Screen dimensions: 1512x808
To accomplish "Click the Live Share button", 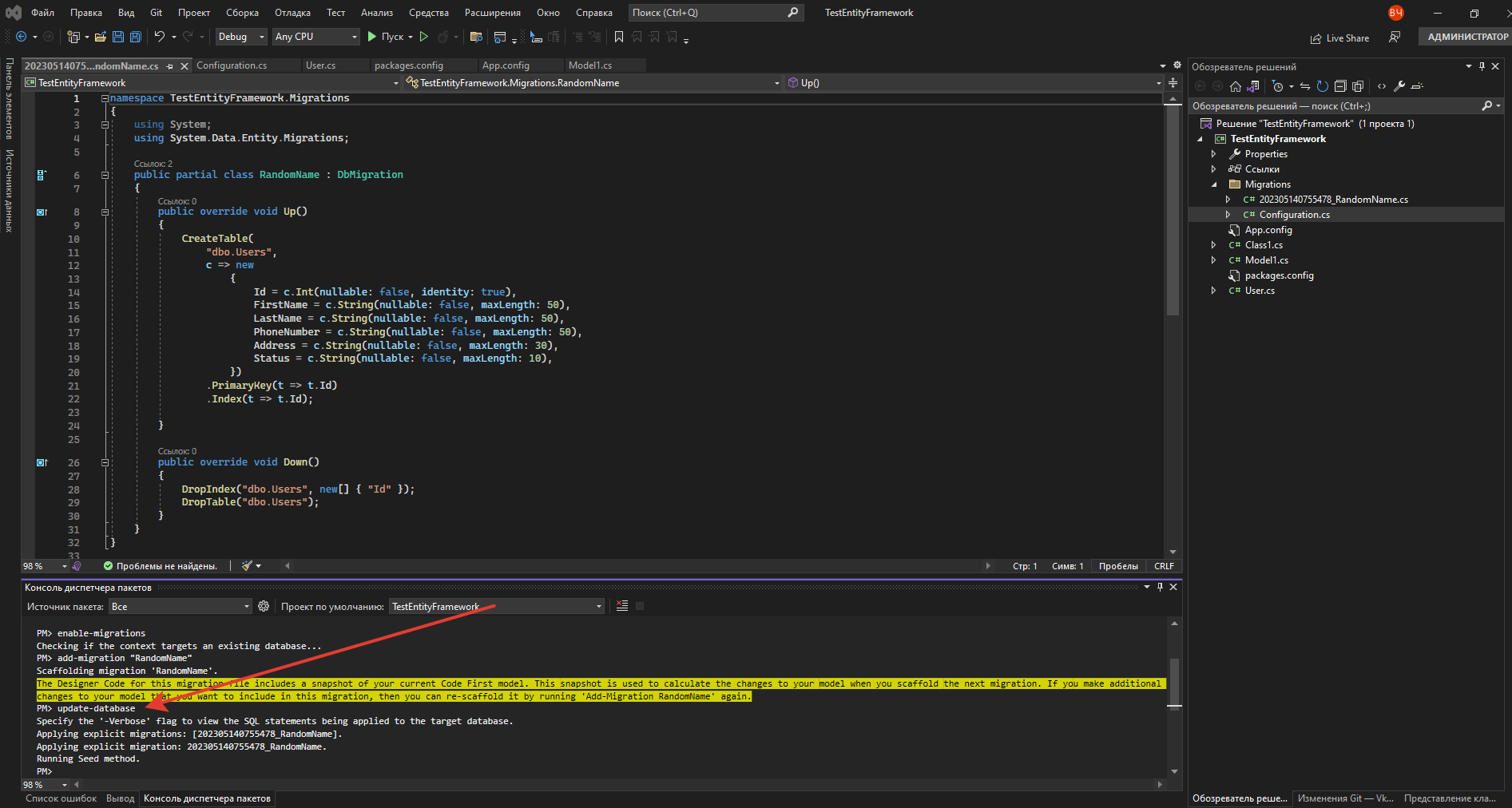I will point(1339,38).
